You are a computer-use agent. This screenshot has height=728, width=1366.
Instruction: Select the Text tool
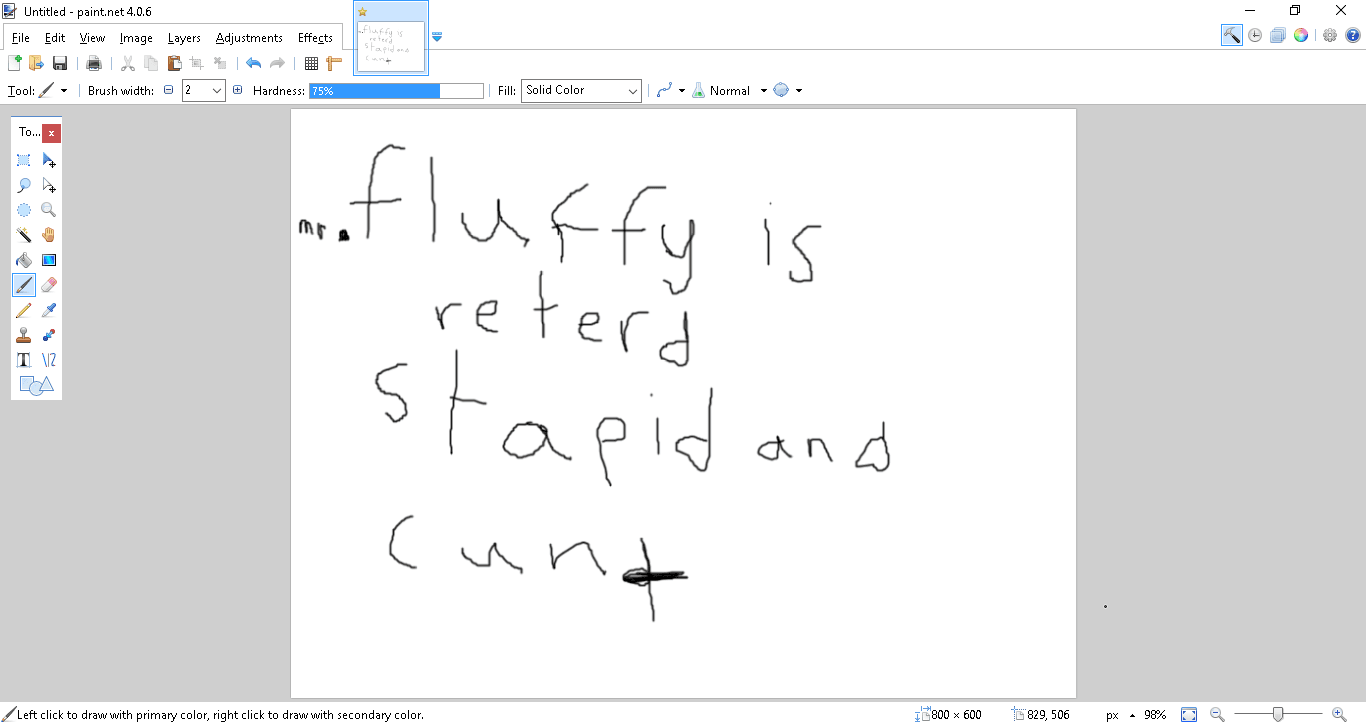click(x=24, y=360)
